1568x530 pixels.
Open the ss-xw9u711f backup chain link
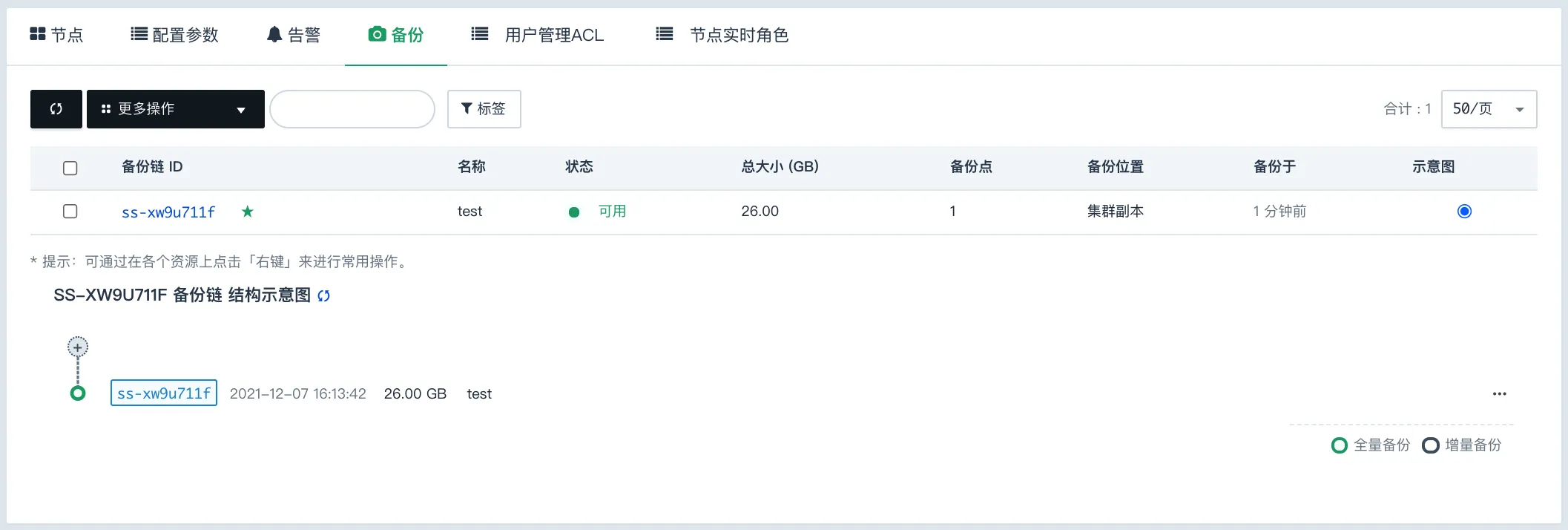tap(168, 211)
